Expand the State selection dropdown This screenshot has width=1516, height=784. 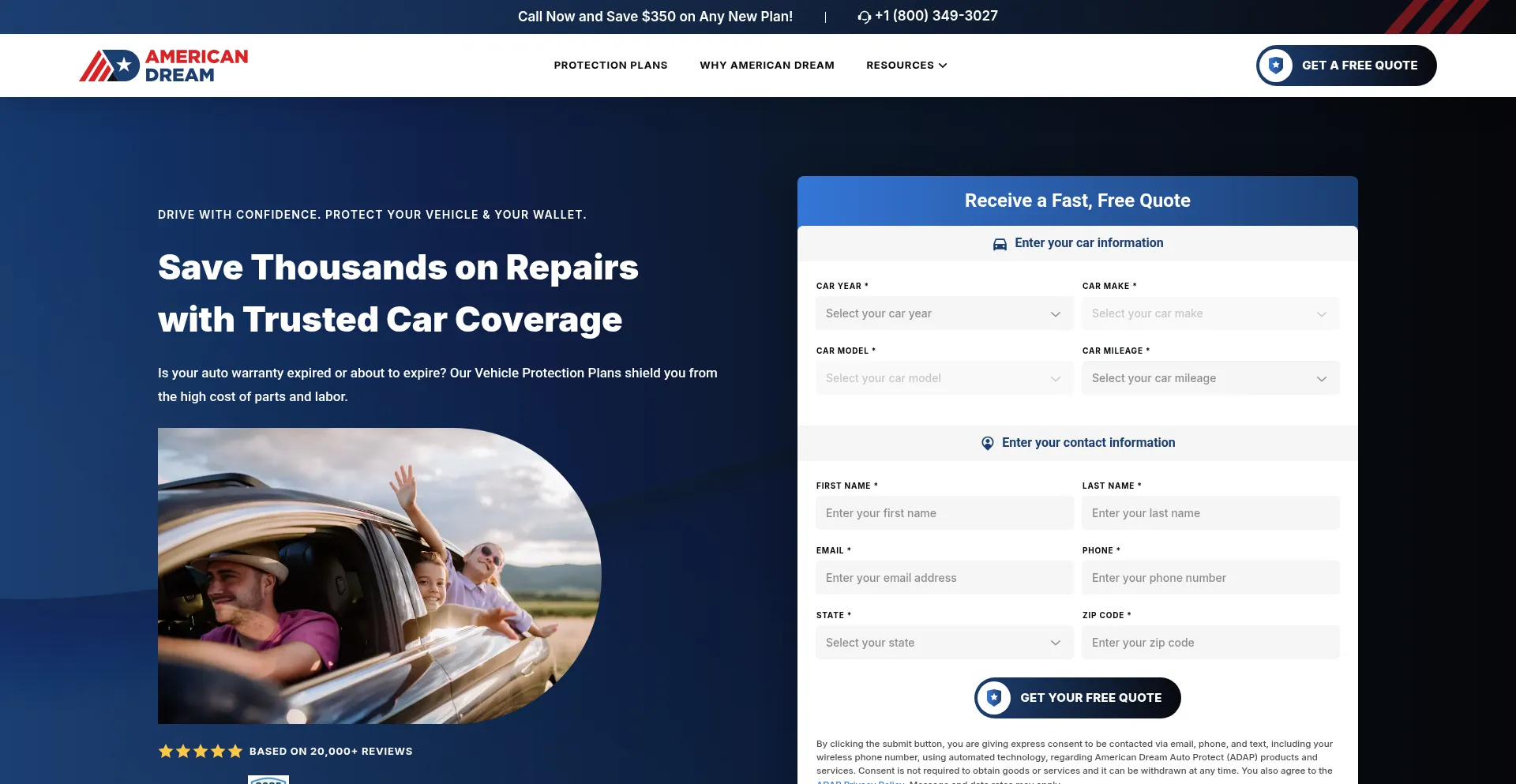[x=944, y=643]
